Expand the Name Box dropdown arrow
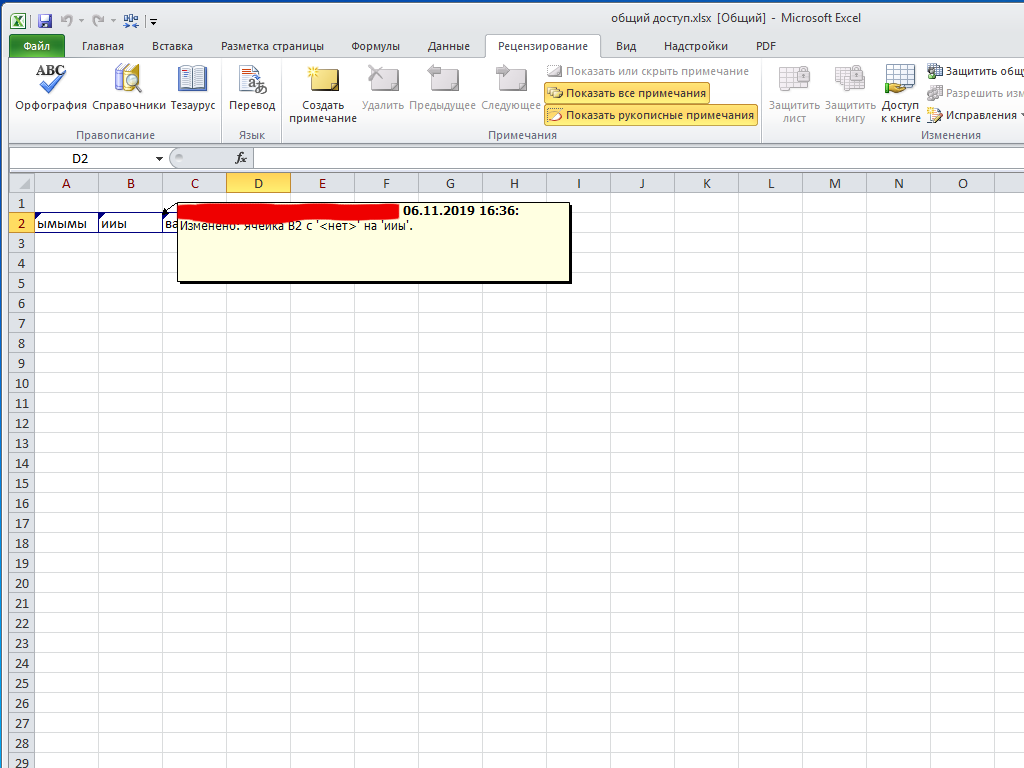1024x768 pixels. tap(159, 159)
